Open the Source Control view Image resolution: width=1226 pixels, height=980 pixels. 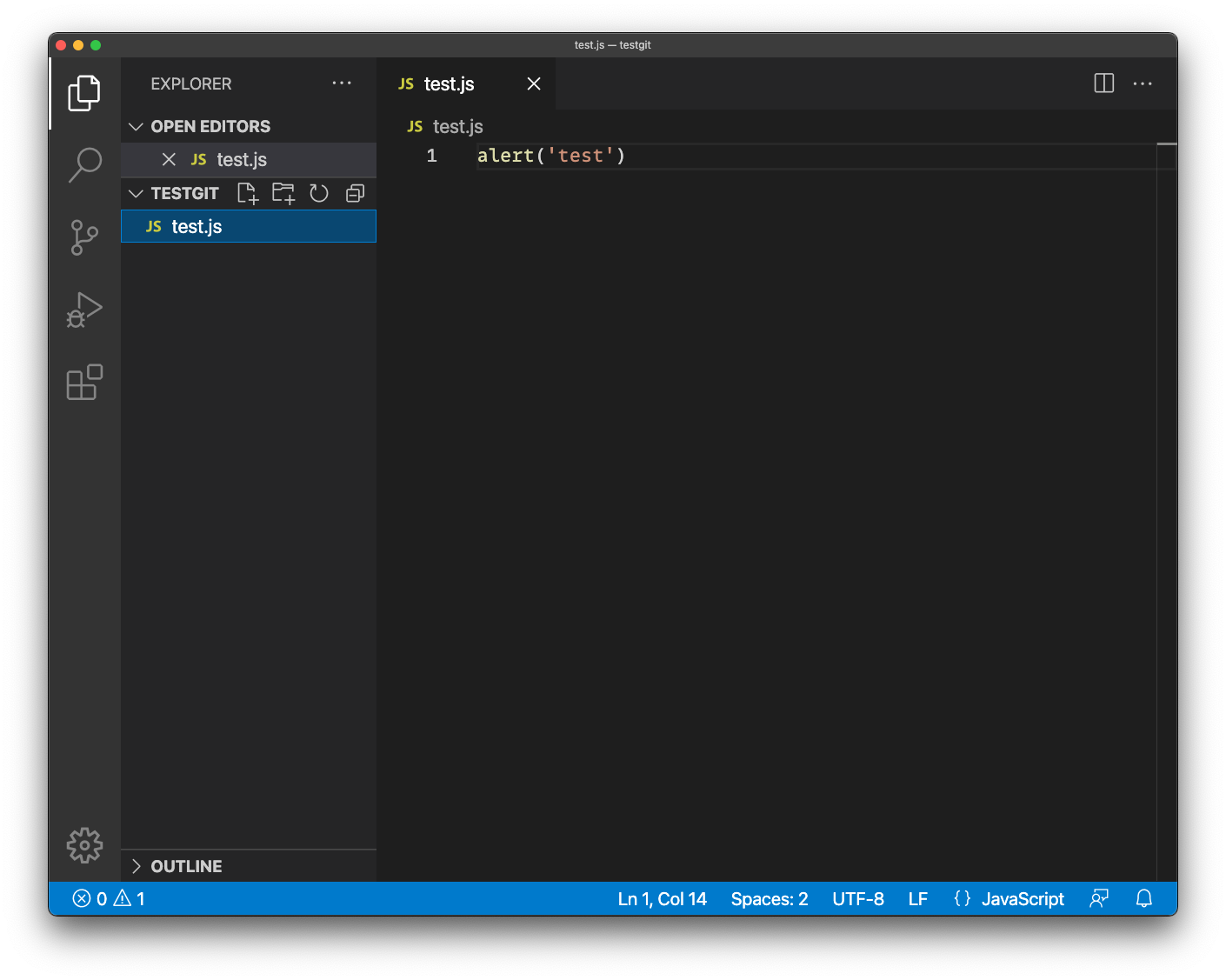coord(84,237)
